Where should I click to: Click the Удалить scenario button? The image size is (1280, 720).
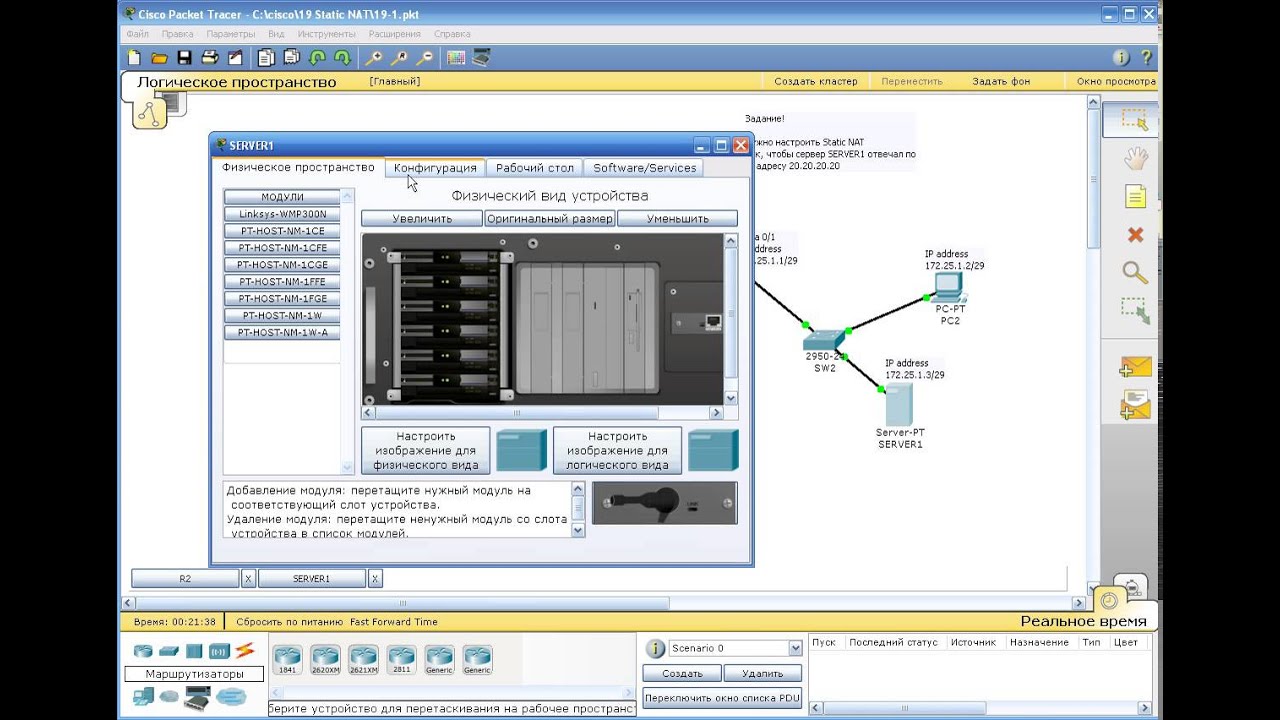tap(763, 674)
